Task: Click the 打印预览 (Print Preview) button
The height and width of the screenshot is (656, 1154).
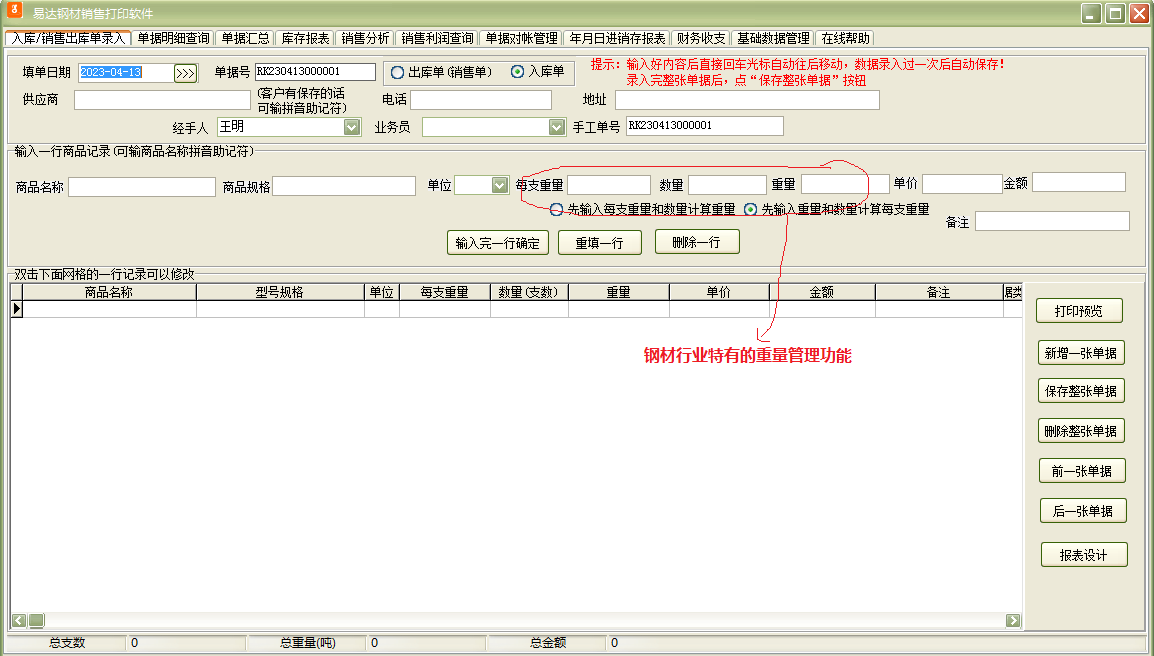Action: 1079,310
